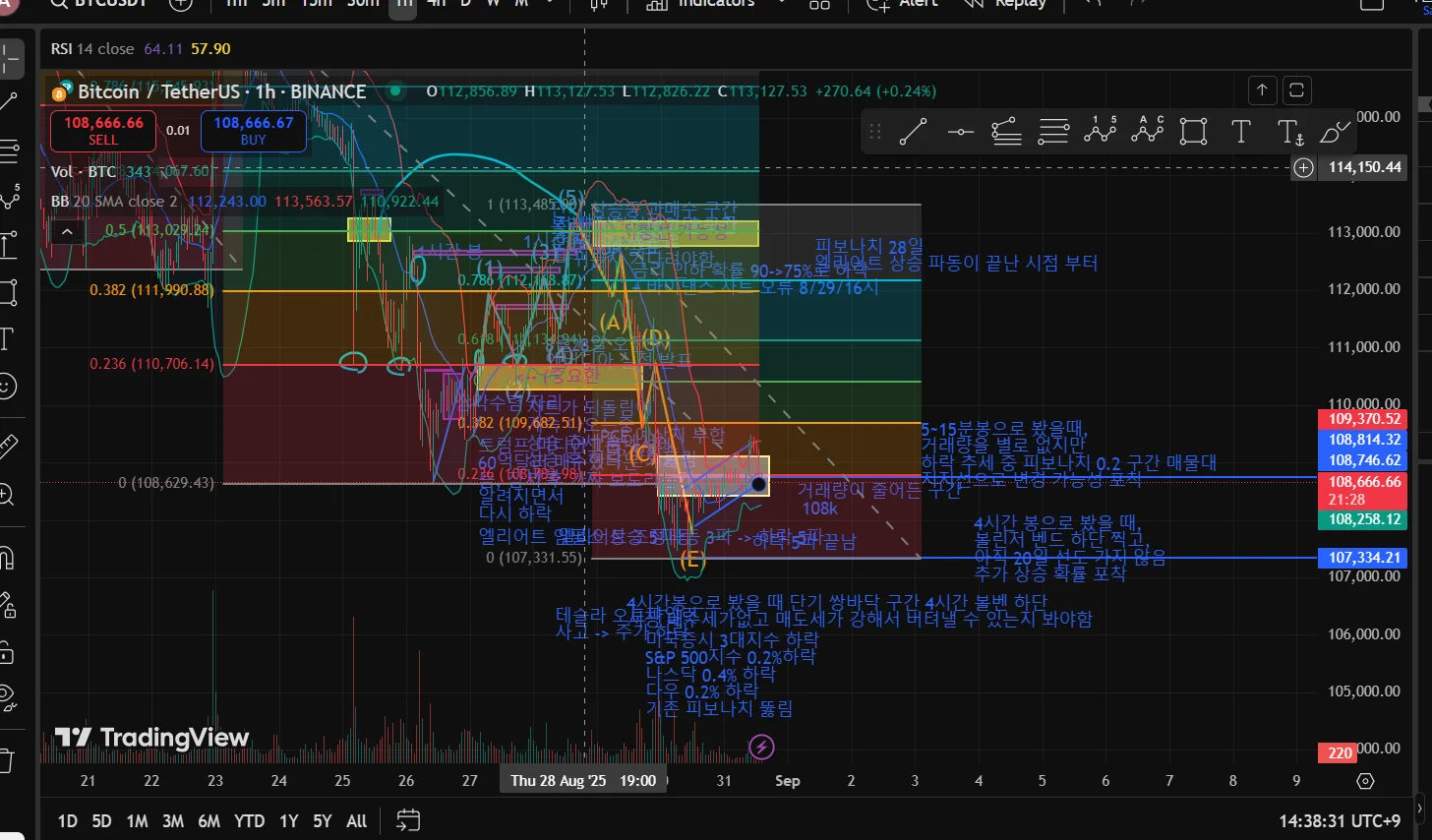Select the trend line tool in left sidebar
Image resolution: width=1432 pixels, height=840 pixels.
point(9,102)
